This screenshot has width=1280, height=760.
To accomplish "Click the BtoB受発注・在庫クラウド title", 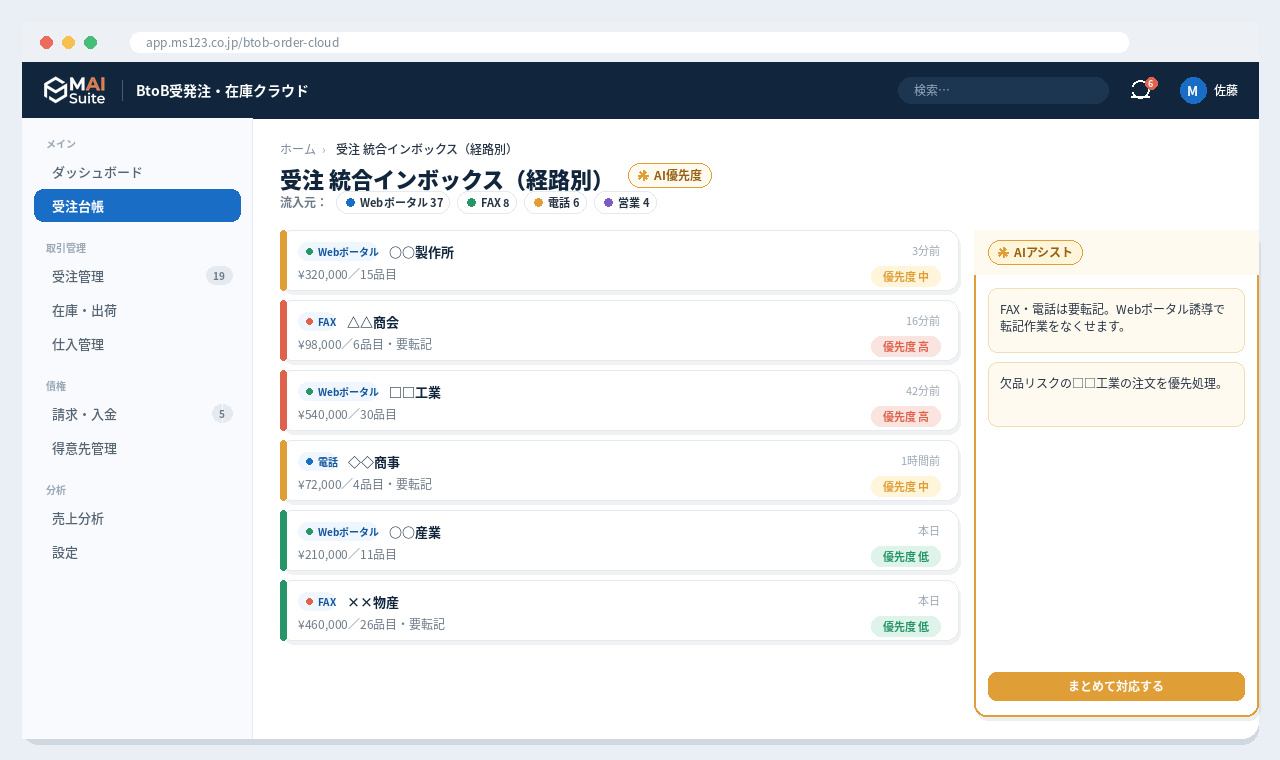I will [222, 90].
